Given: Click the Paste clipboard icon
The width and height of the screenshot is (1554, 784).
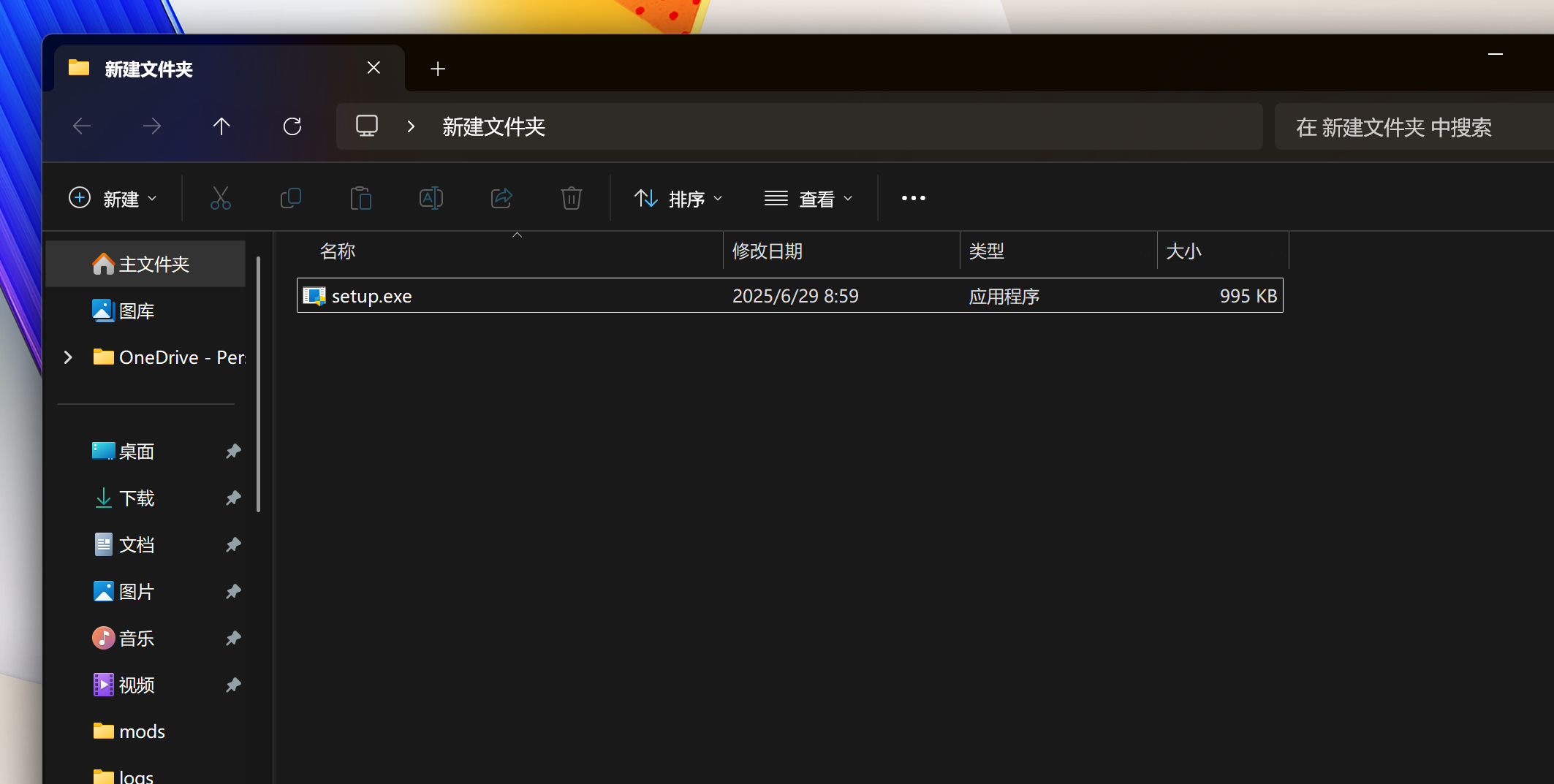Looking at the screenshot, I should pyautogui.click(x=360, y=198).
